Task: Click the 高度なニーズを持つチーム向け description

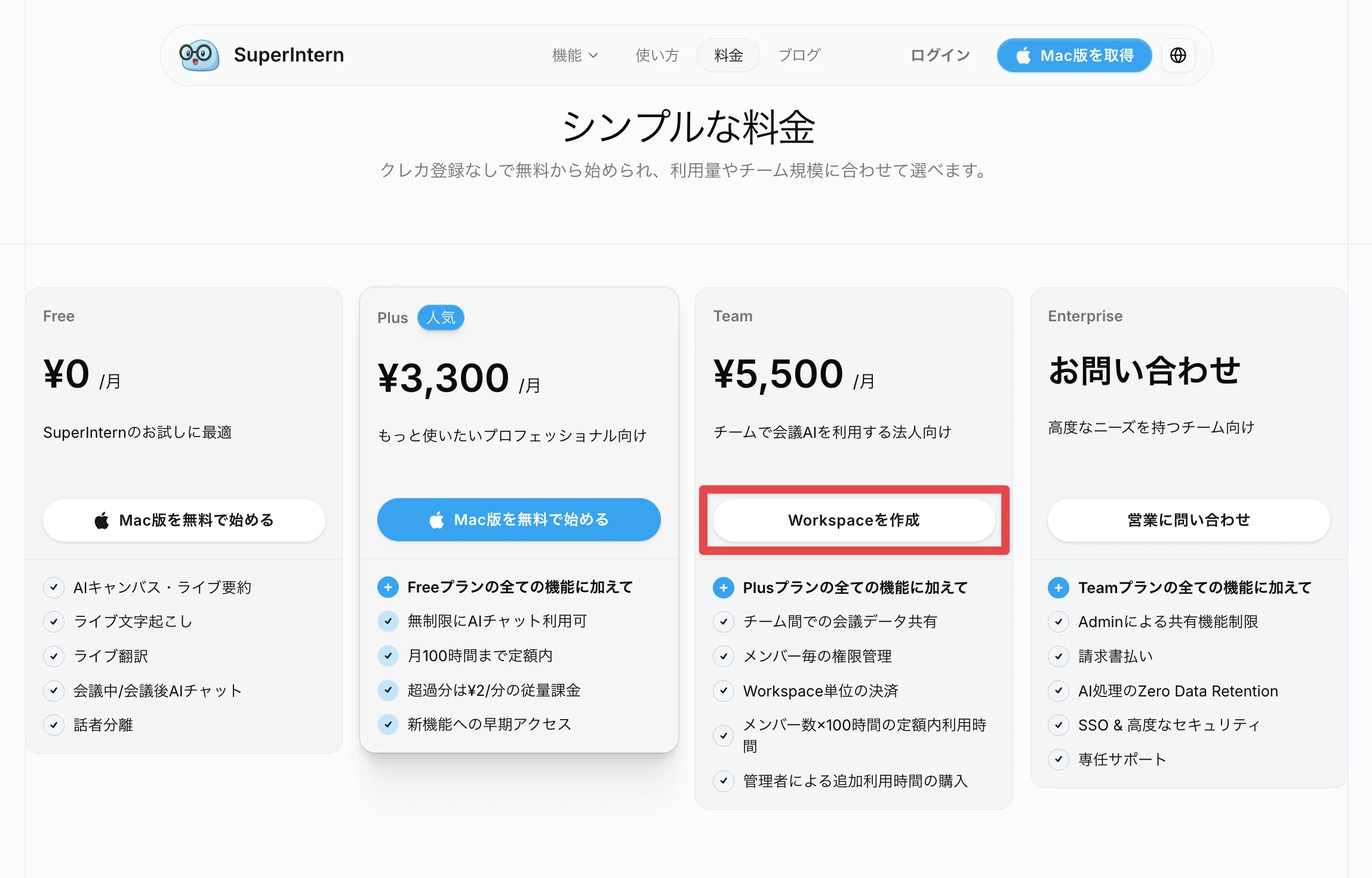Action: pyautogui.click(x=1151, y=428)
